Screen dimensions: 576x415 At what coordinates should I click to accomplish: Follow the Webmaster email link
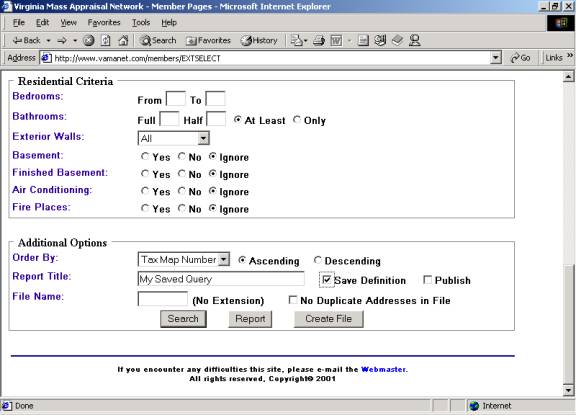click(384, 369)
